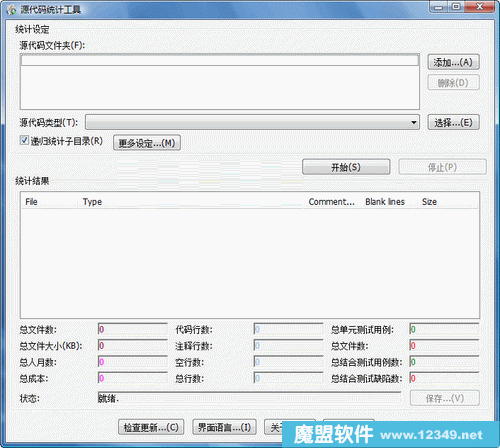Click the 总单元测试用例 value field
This screenshot has width=500, height=448.
point(444,329)
